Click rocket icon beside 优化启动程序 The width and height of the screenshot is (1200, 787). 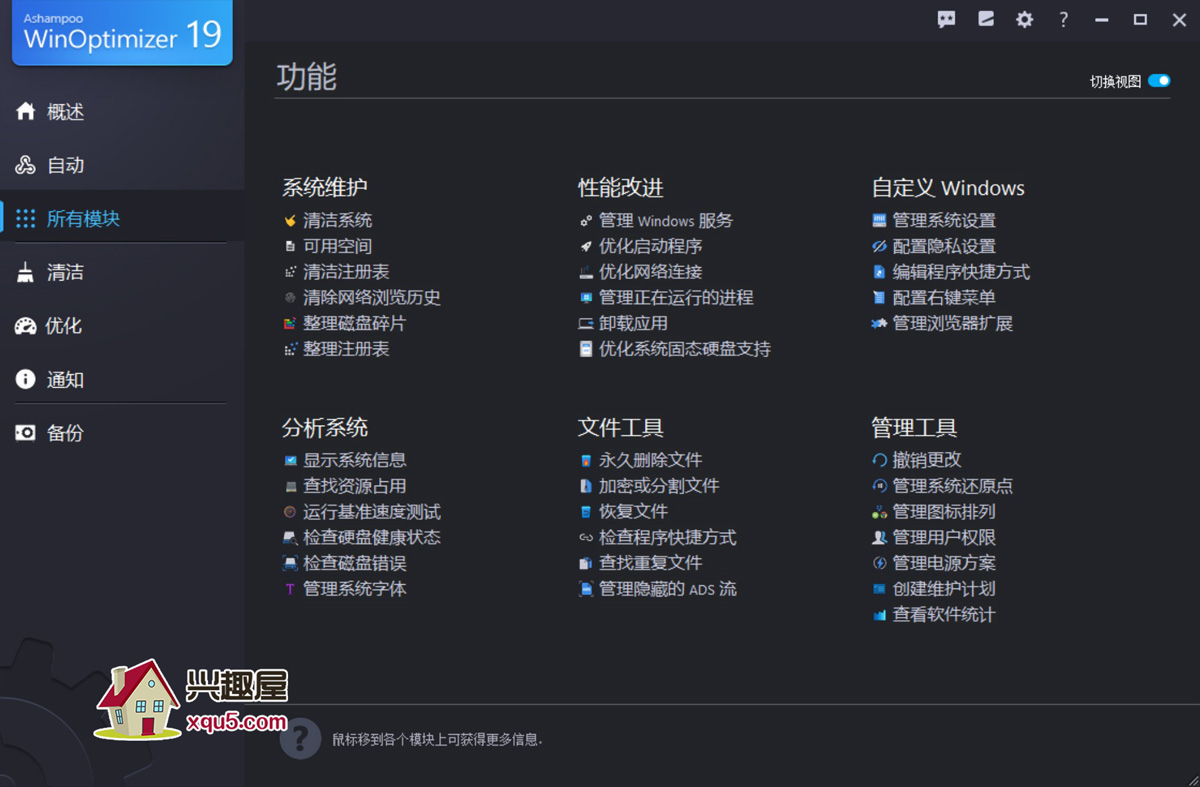click(586, 246)
